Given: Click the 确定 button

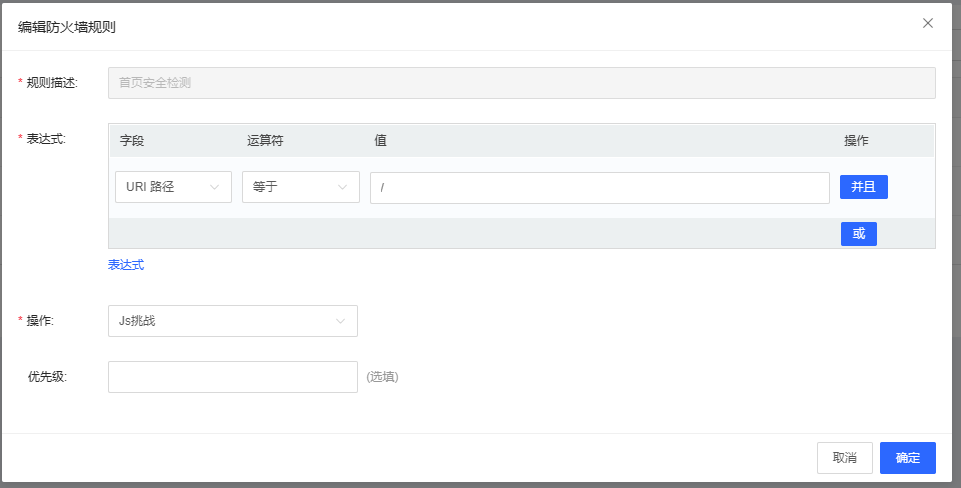Looking at the screenshot, I should click(x=908, y=458).
